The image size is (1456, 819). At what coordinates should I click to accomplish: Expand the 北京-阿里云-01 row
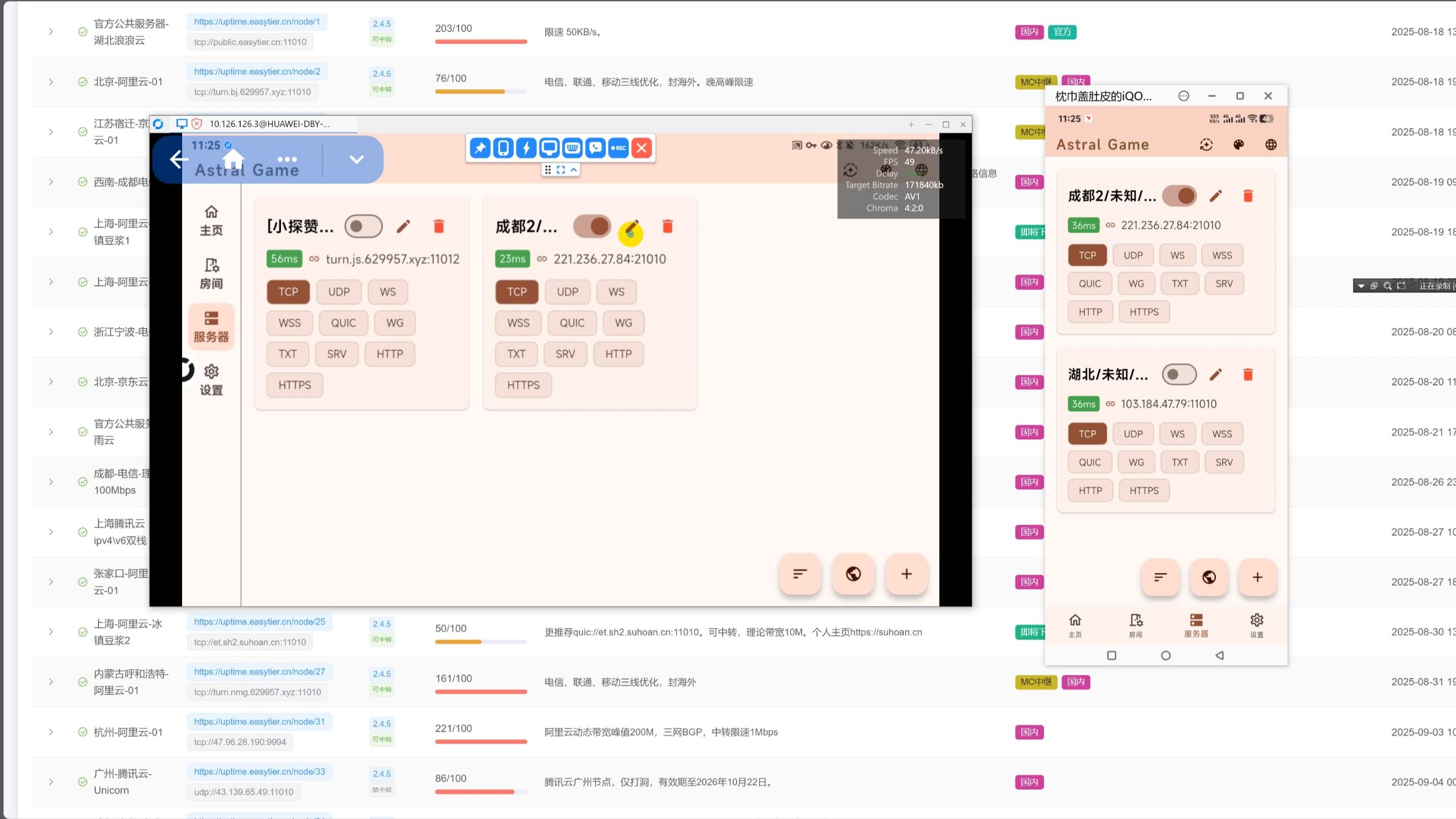[51, 82]
